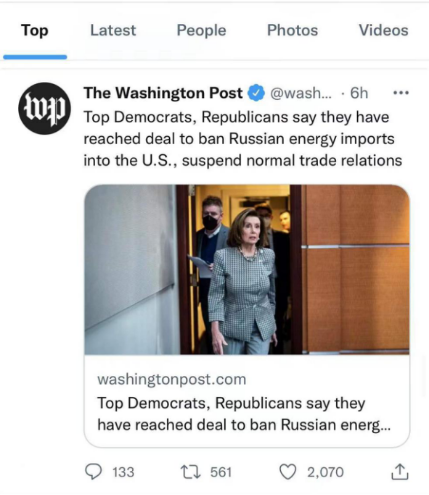
Task: Open the @wash... handle link
Action: [x=301, y=93]
